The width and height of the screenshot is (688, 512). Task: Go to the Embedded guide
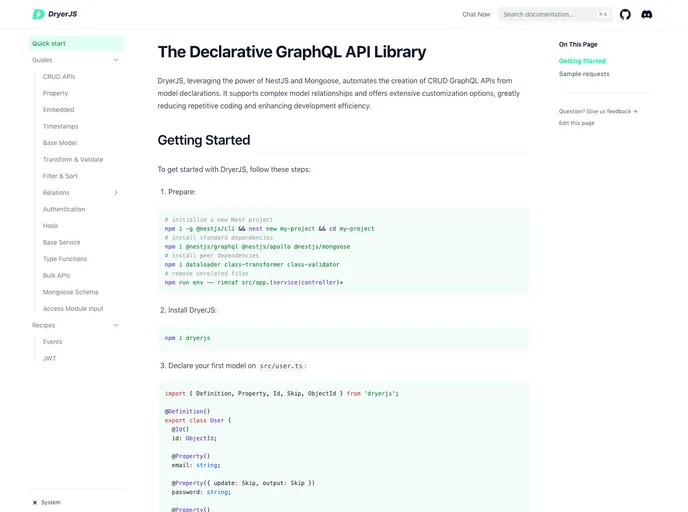tap(58, 110)
